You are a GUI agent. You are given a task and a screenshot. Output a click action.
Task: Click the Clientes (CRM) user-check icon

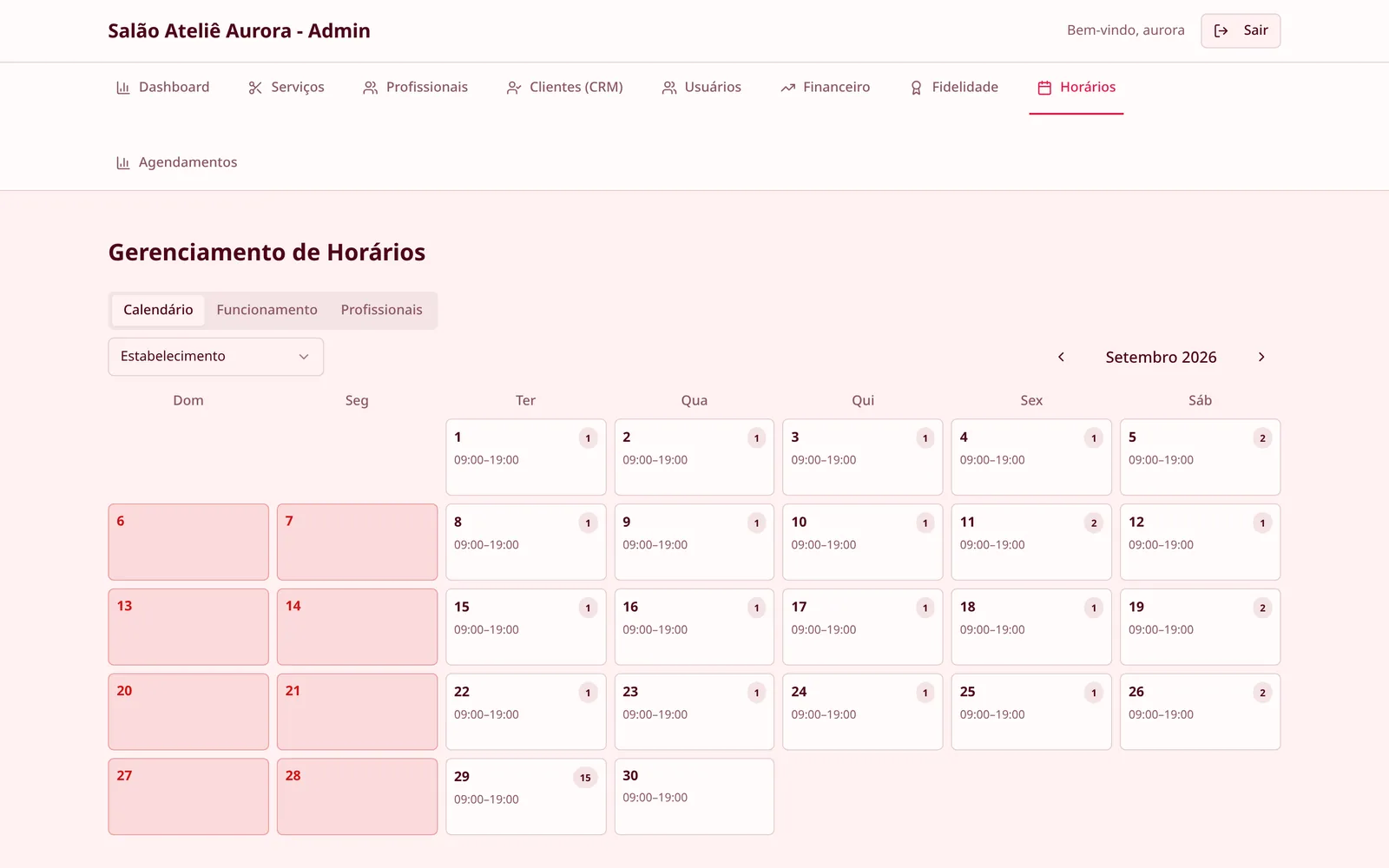514,88
